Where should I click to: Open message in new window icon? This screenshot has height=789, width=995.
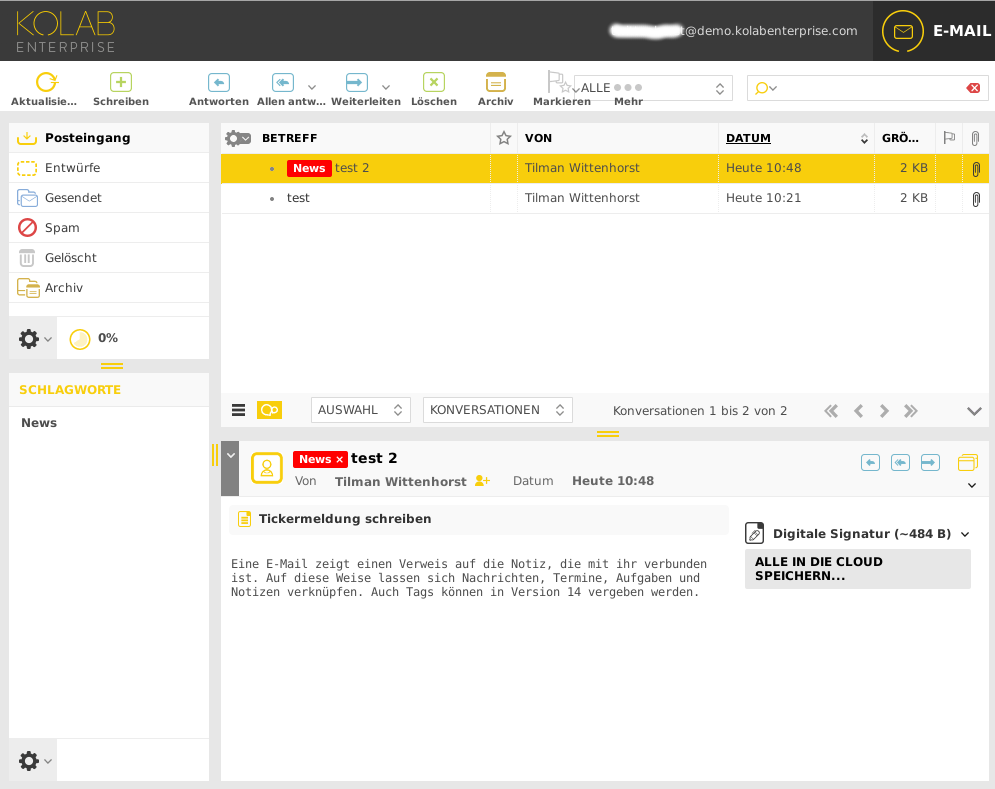pyautogui.click(x=967, y=462)
